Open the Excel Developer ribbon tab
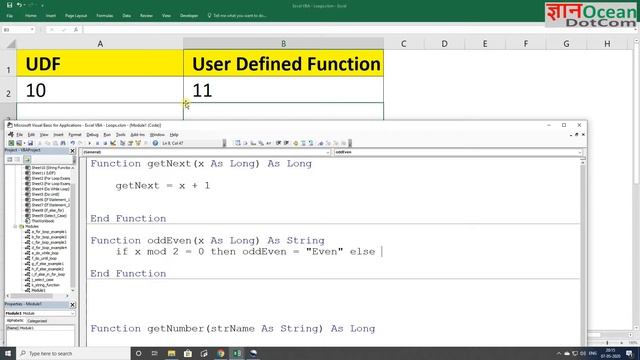This screenshot has width=640, height=360. pos(189,16)
